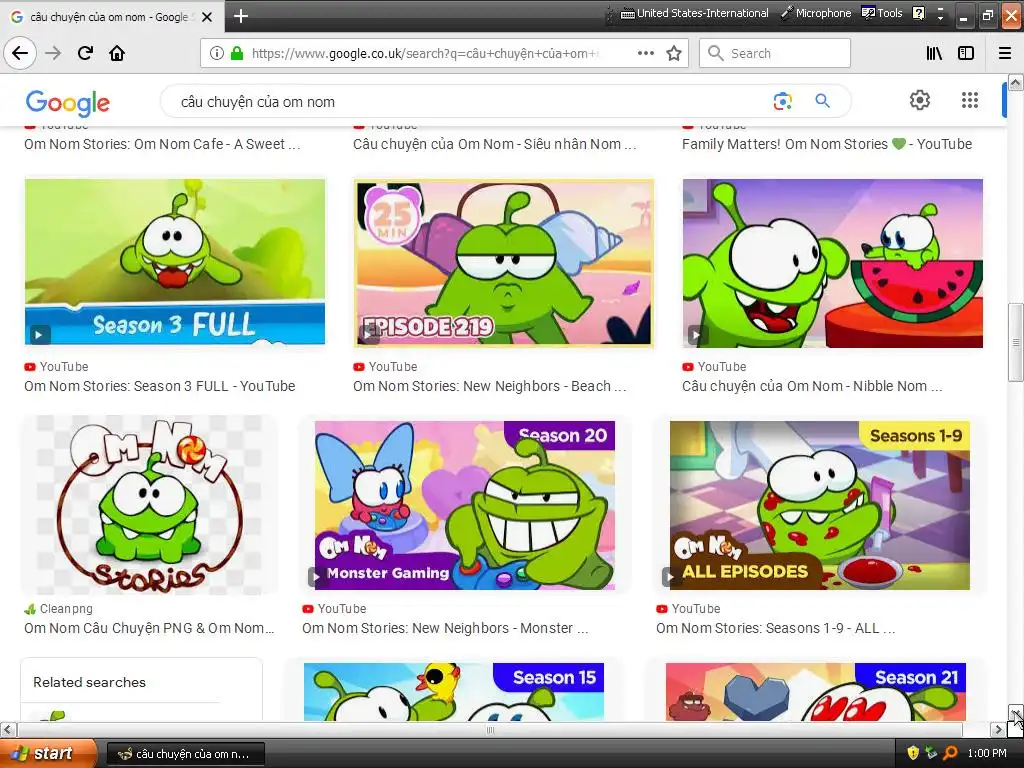Image resolution: width=1024 pixels, height=768 pixels.
Task: Toggle the browser sidebar view
Action: point(966,53)
